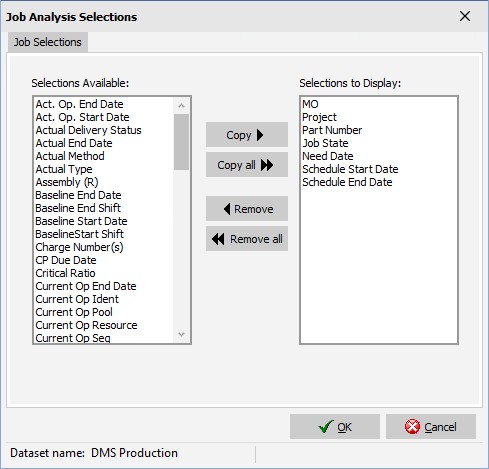Viewport: 489px width, 469px height.
Task: Choose Charge Number(s) from available selections
Action: pyautogui.click(x=79, y=247)
